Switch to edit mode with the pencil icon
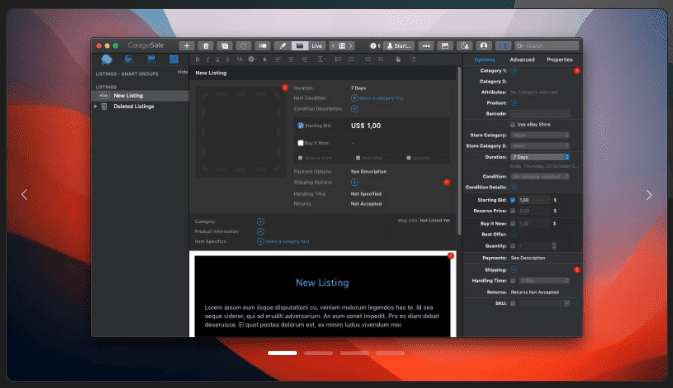The image size is (673, 388). coord(282,46)
